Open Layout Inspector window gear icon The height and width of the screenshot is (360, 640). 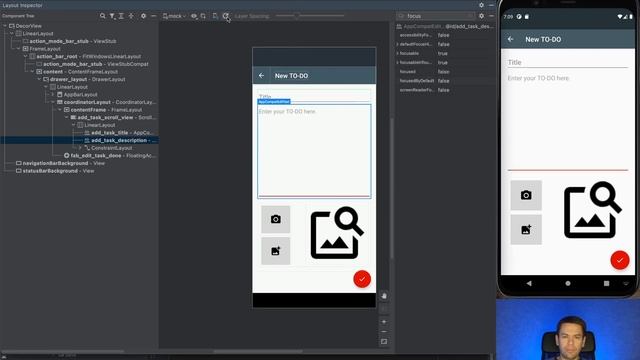coord(482,5)
